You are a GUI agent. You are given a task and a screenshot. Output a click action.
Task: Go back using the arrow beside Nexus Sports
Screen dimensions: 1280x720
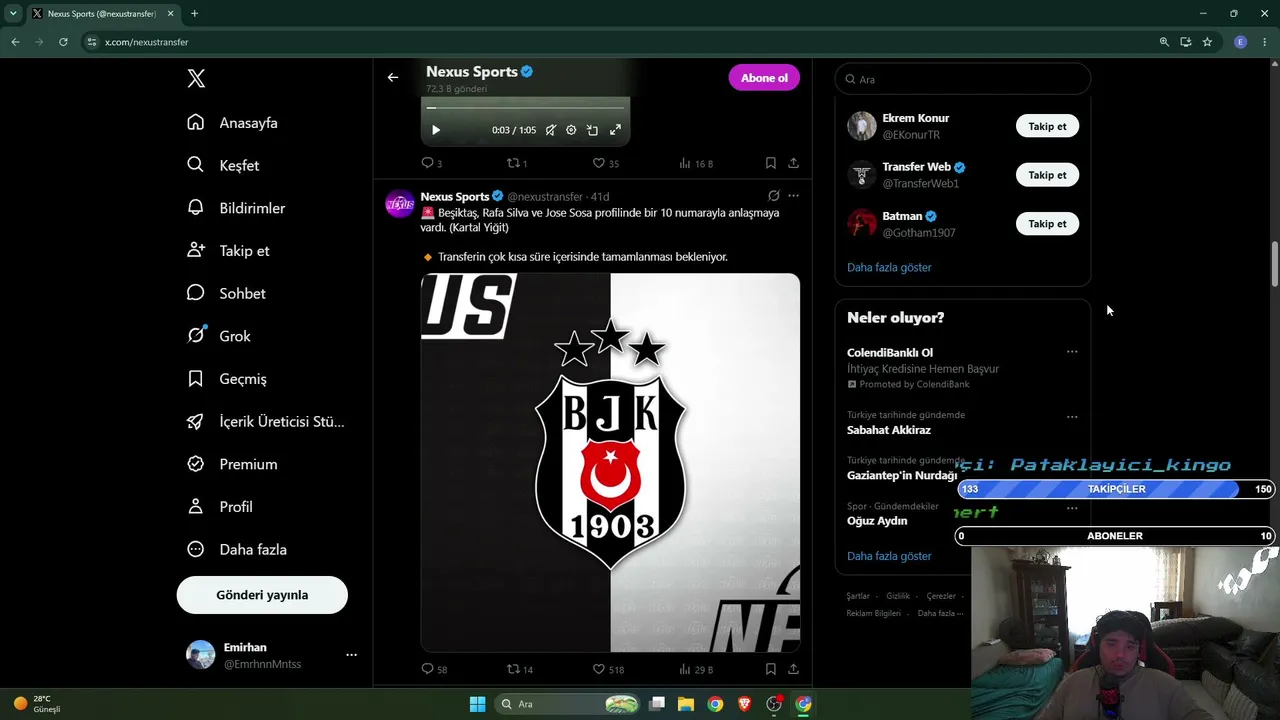pos(393,77)
